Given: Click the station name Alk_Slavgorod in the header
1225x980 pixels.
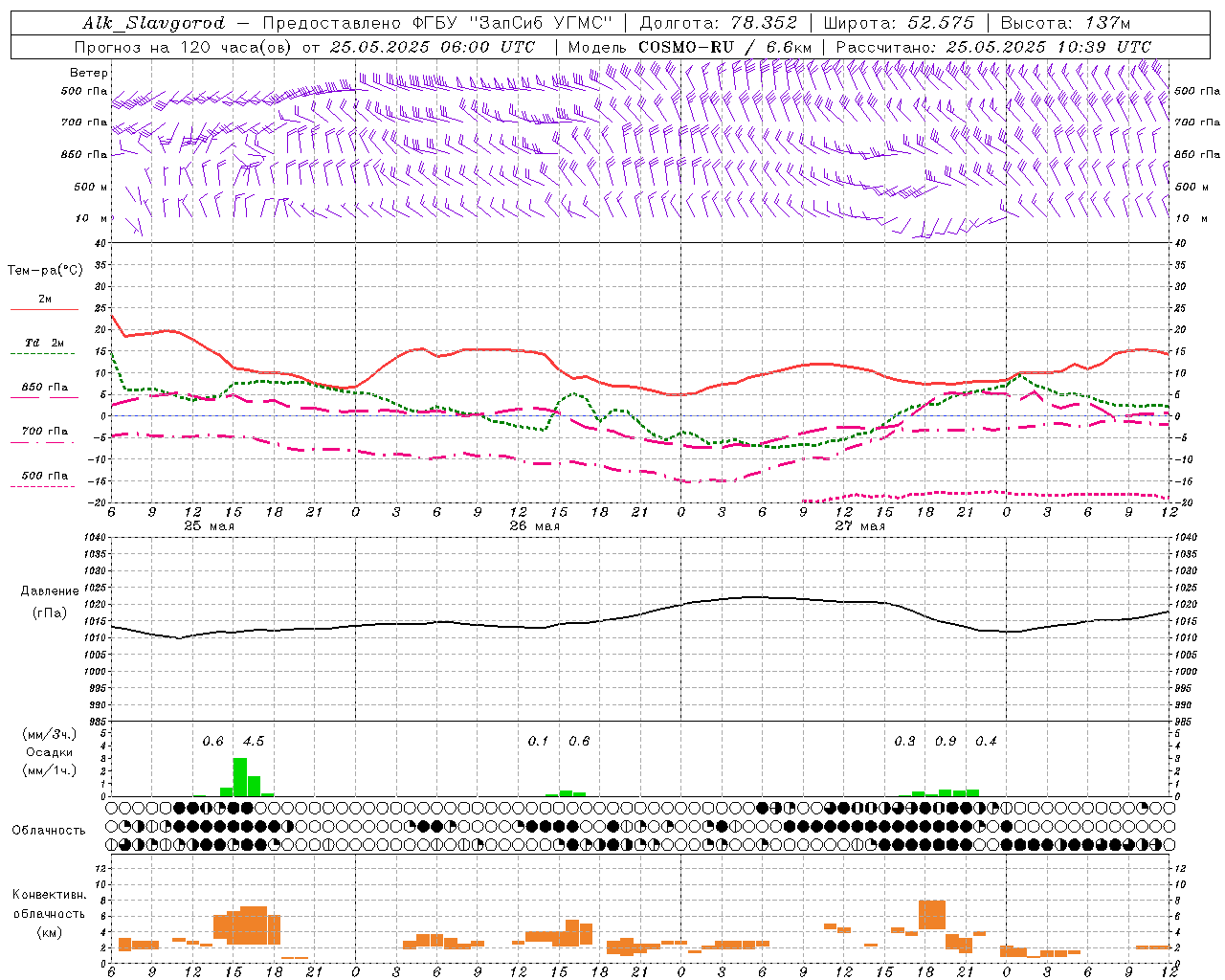Looking at the screenshot, I should pyautogui.click(x=154, y=23).
